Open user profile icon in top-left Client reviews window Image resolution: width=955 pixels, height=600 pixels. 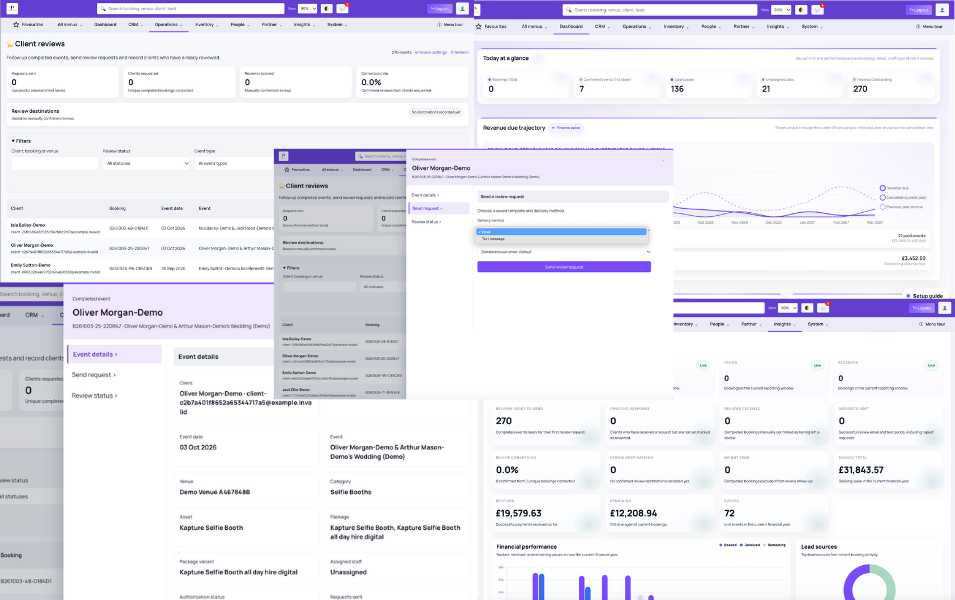462,9
